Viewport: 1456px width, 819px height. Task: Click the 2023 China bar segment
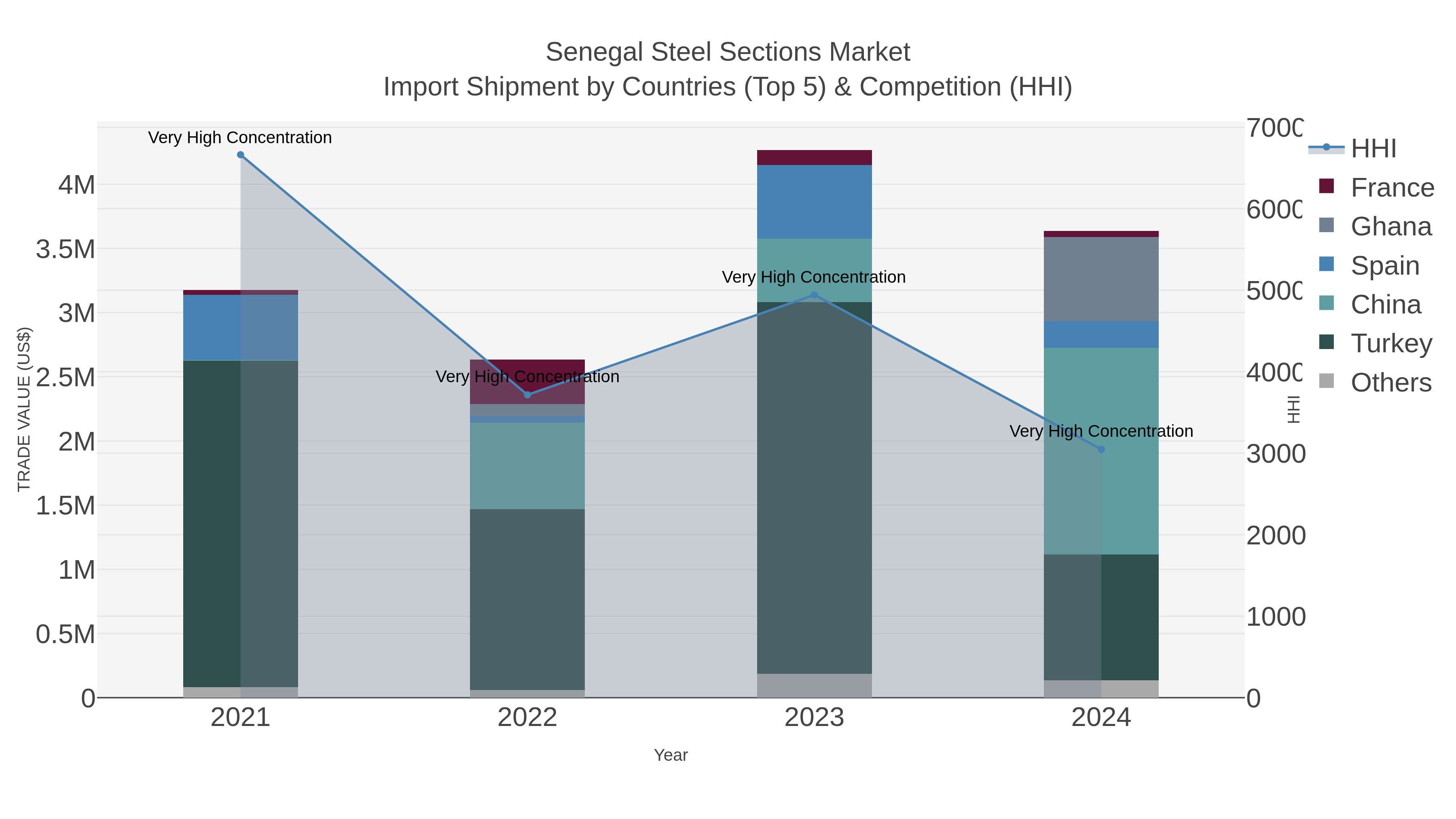point(815,270)
